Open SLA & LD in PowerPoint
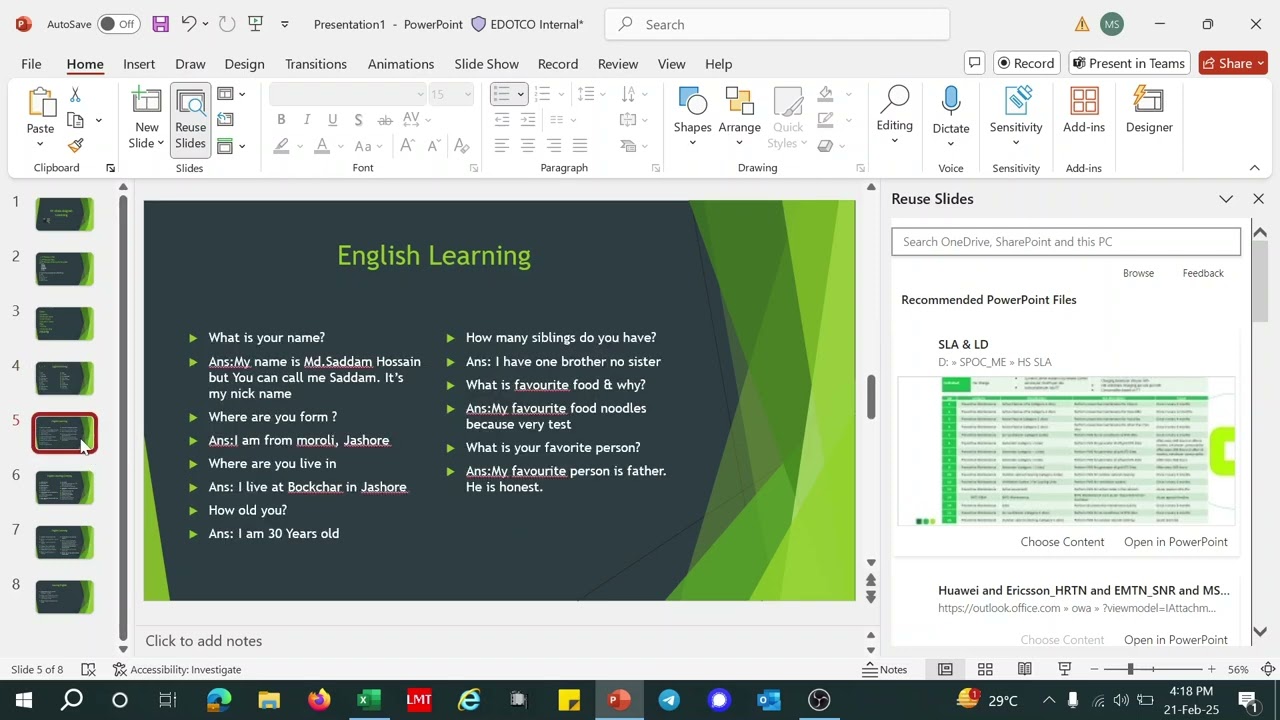Screen dimensions: 1280x720 1176,541
